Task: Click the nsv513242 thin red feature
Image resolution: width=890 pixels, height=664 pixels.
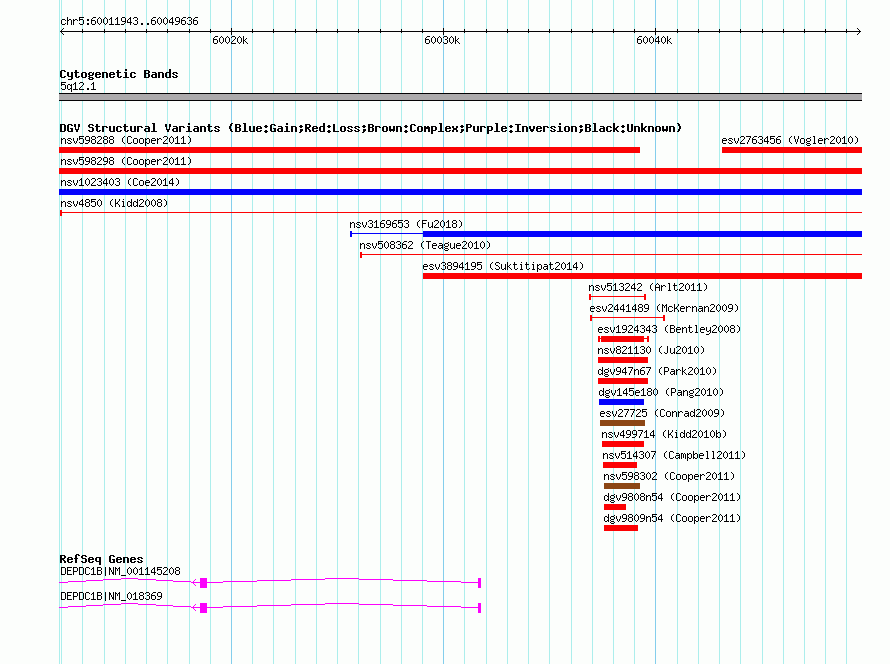Action: tap(618, 297)
